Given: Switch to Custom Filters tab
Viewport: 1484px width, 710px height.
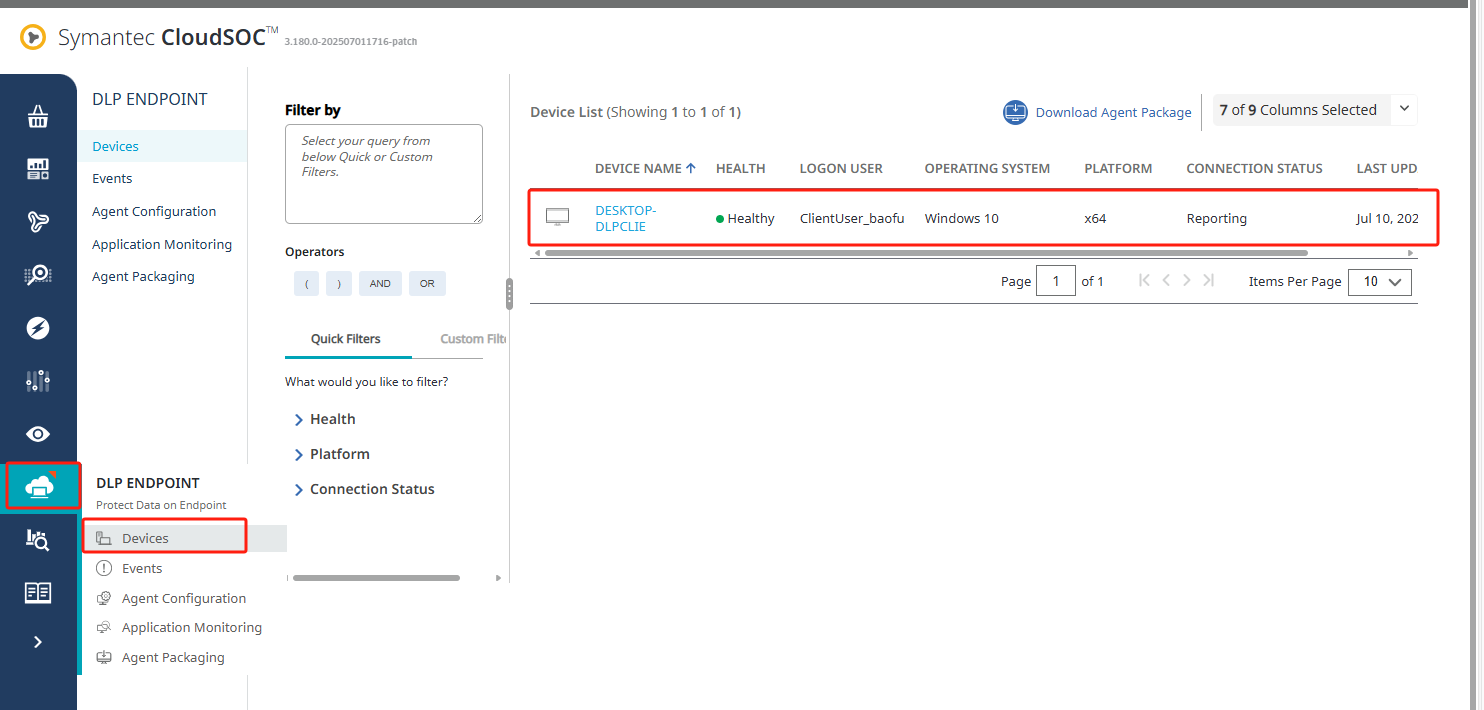Looking at the screenshot, I should click(x=473, y=339).
